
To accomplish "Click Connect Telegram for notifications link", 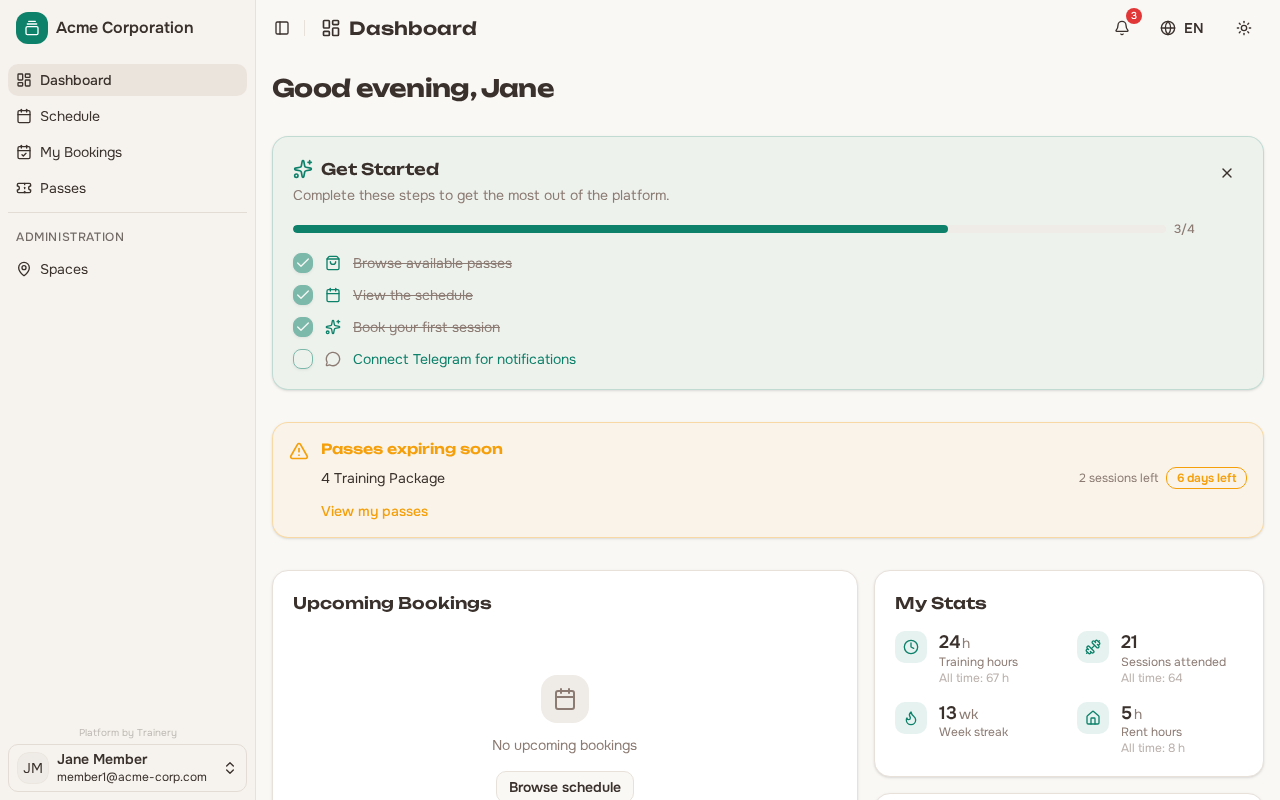I will tap(464, 359).
